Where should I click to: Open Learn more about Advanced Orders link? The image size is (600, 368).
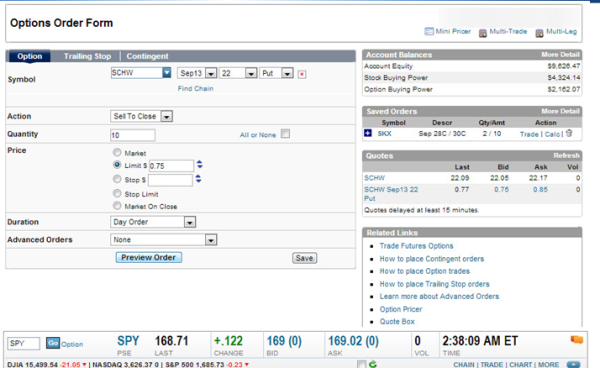[x=439, y=296]
